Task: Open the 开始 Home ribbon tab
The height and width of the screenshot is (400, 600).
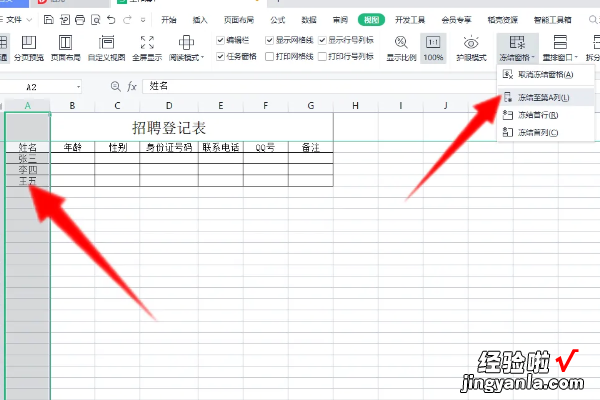Action: (169, 20)
